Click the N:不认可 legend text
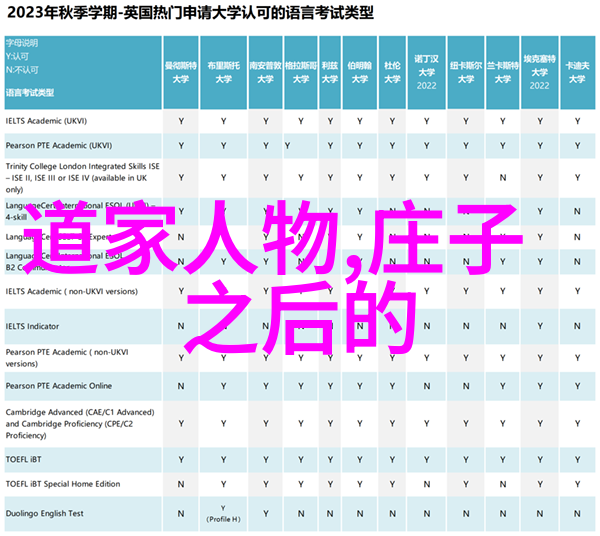The height and width of the screenshot is (536, 600). point(22,70)
